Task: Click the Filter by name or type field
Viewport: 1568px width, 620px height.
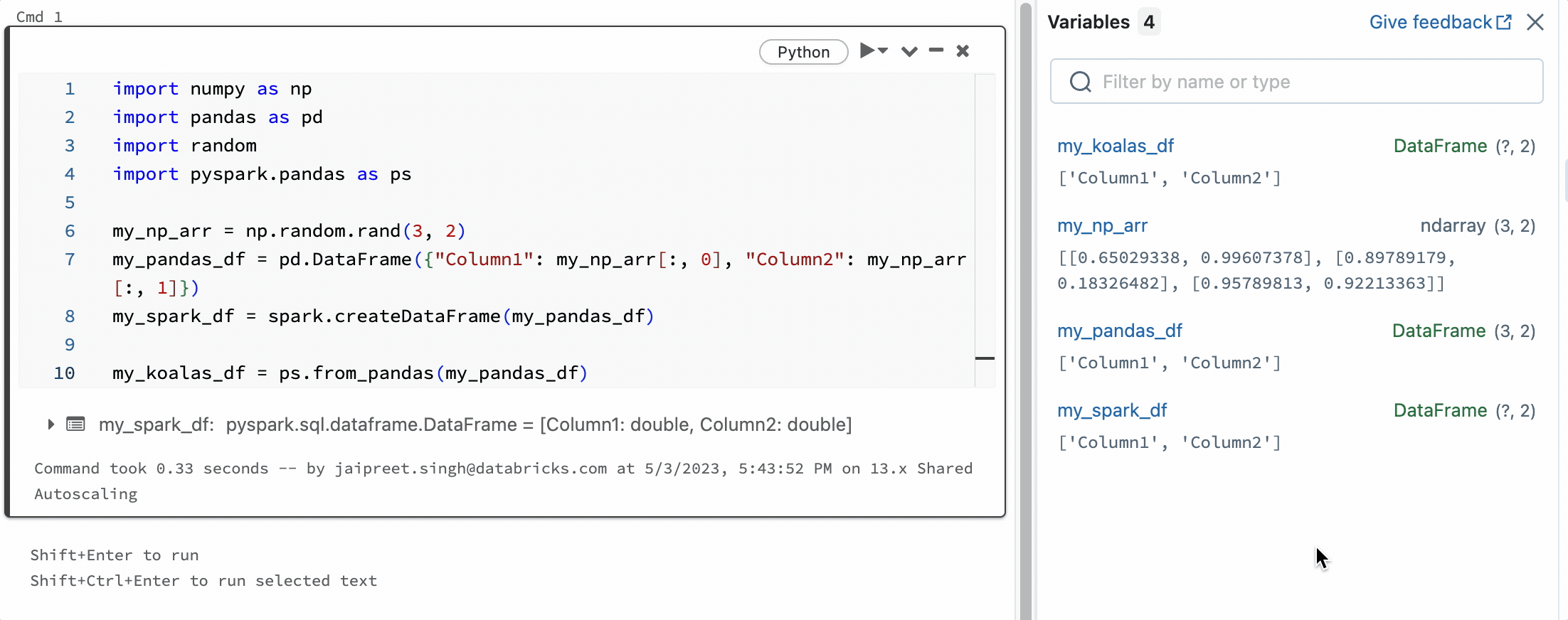Action: pyautogui.click(x=1309, y=82)
